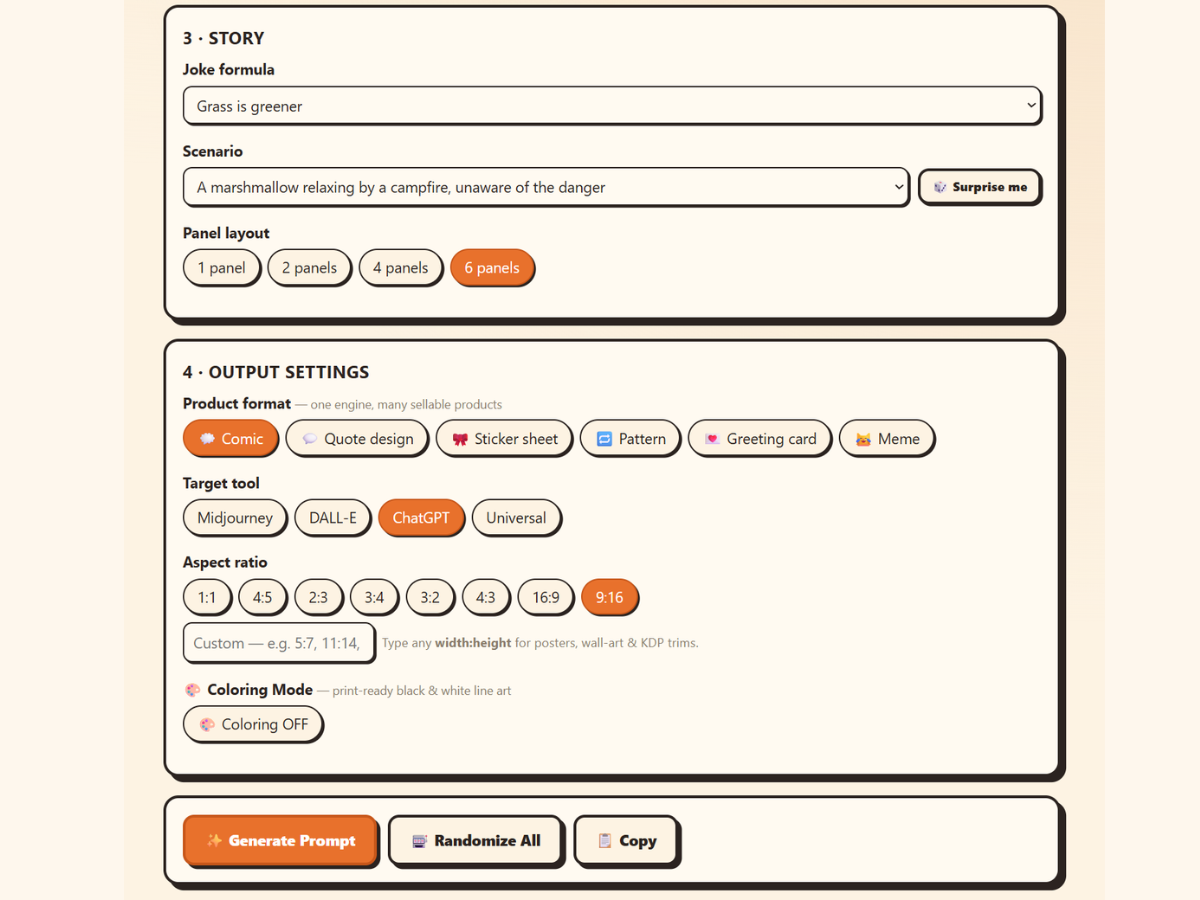Viewport: 1200px width, 900px height.
Task: Select the Comic speech bubble icon
Action: (208, 439)
